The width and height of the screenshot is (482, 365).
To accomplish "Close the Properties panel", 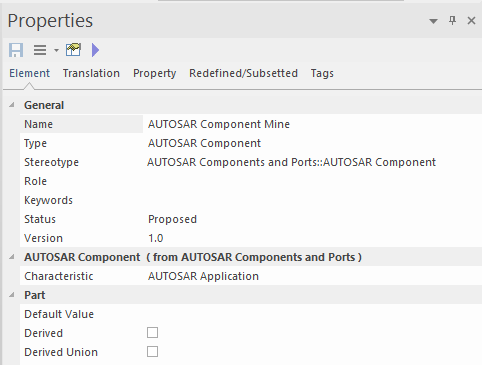I will tap(471, 21).
